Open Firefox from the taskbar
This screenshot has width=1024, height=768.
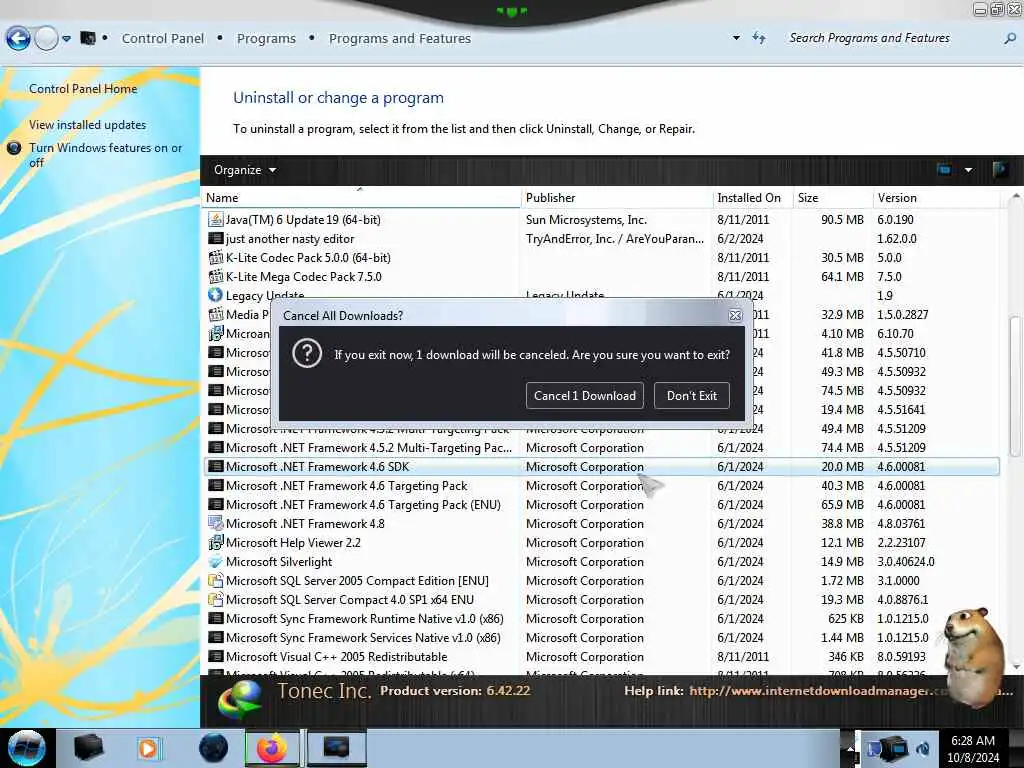coord(272,748)
